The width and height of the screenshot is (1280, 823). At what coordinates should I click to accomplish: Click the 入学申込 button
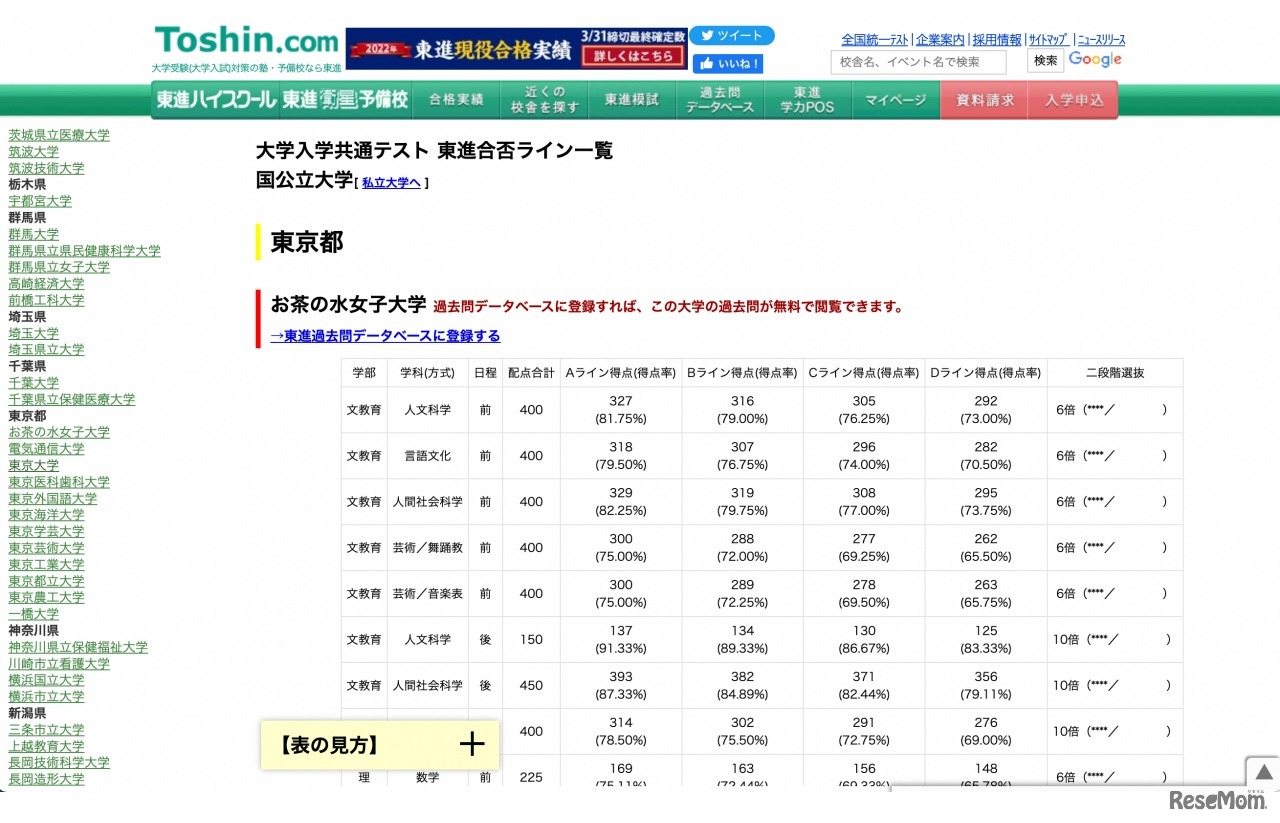click(1073, 100)
